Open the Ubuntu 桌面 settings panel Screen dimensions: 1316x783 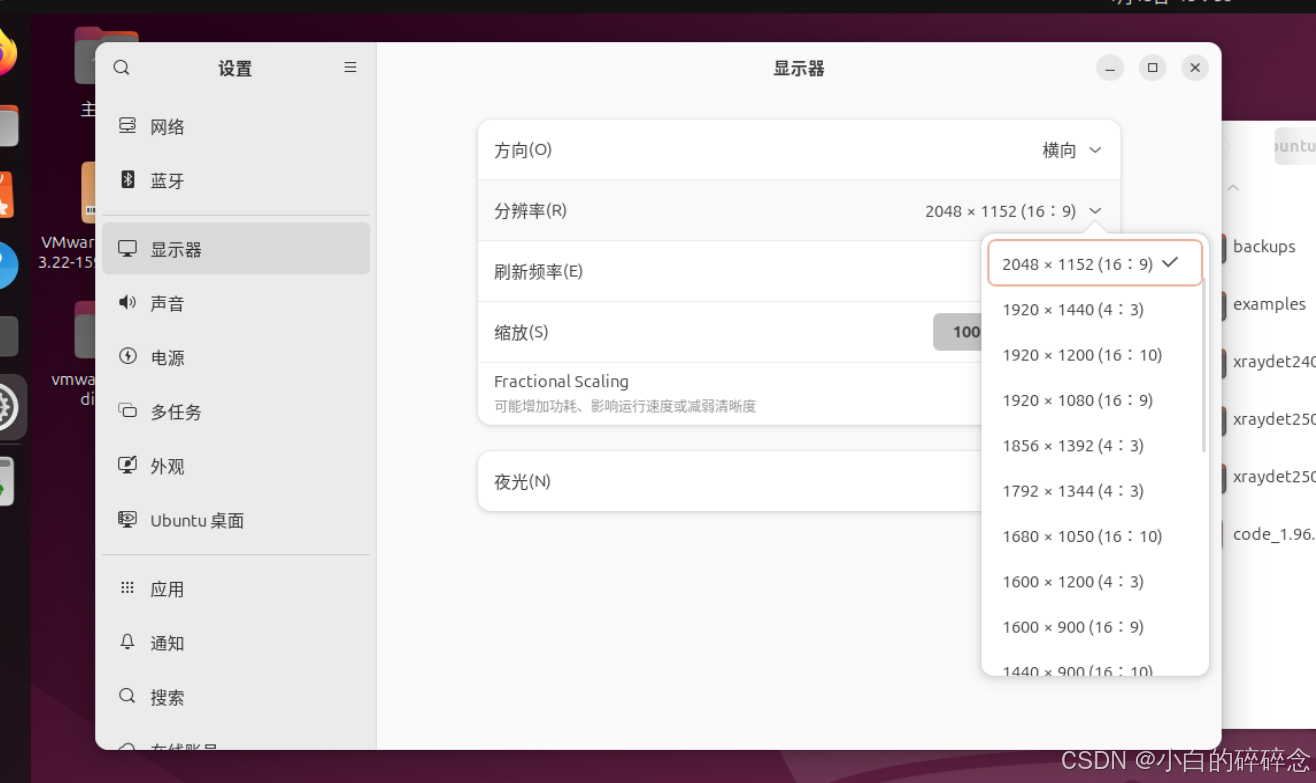click(236, 520)
